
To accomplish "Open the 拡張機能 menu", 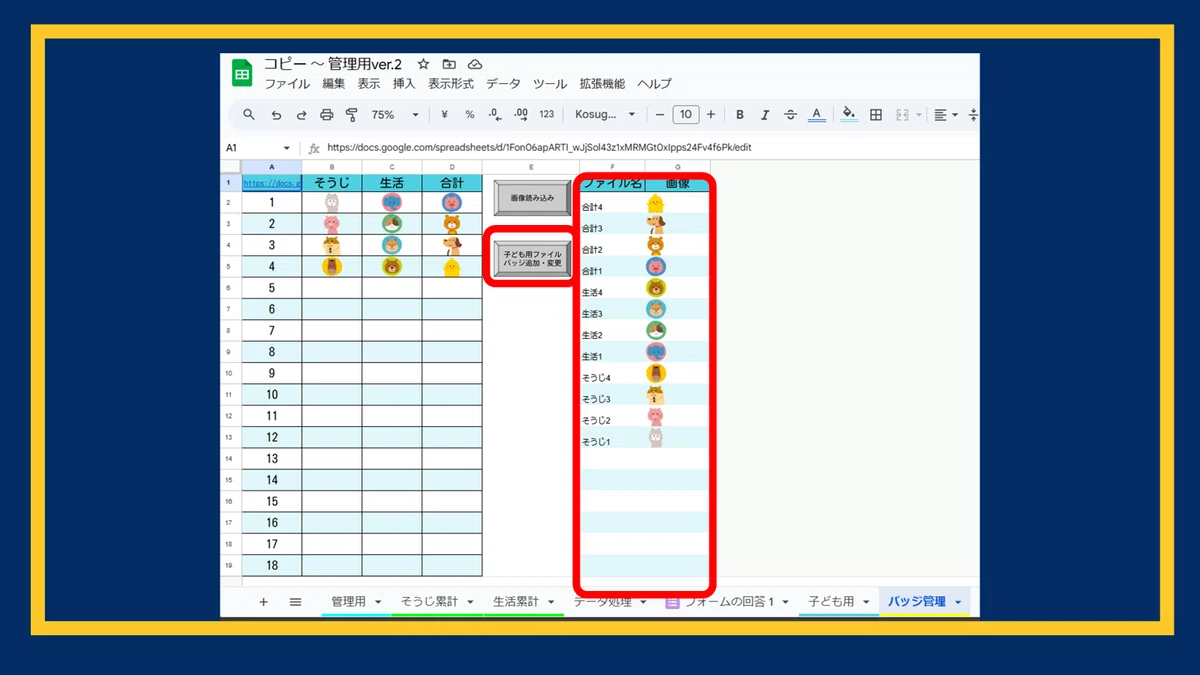I will click(602, 84).
